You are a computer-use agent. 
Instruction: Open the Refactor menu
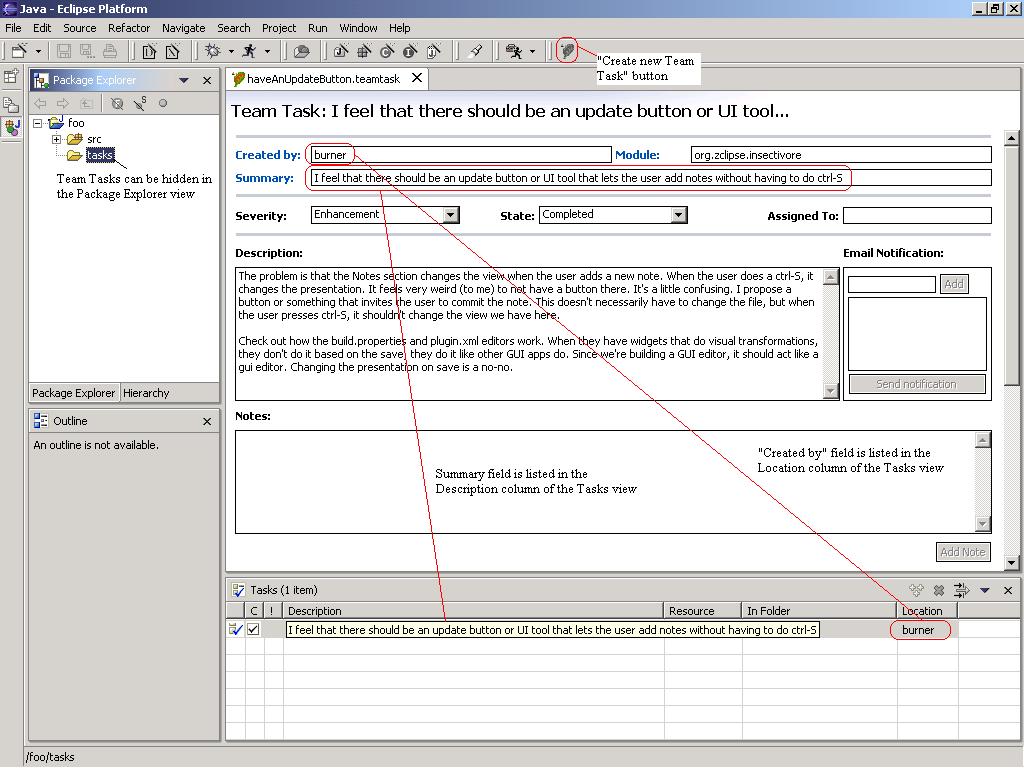click(129, 28)
